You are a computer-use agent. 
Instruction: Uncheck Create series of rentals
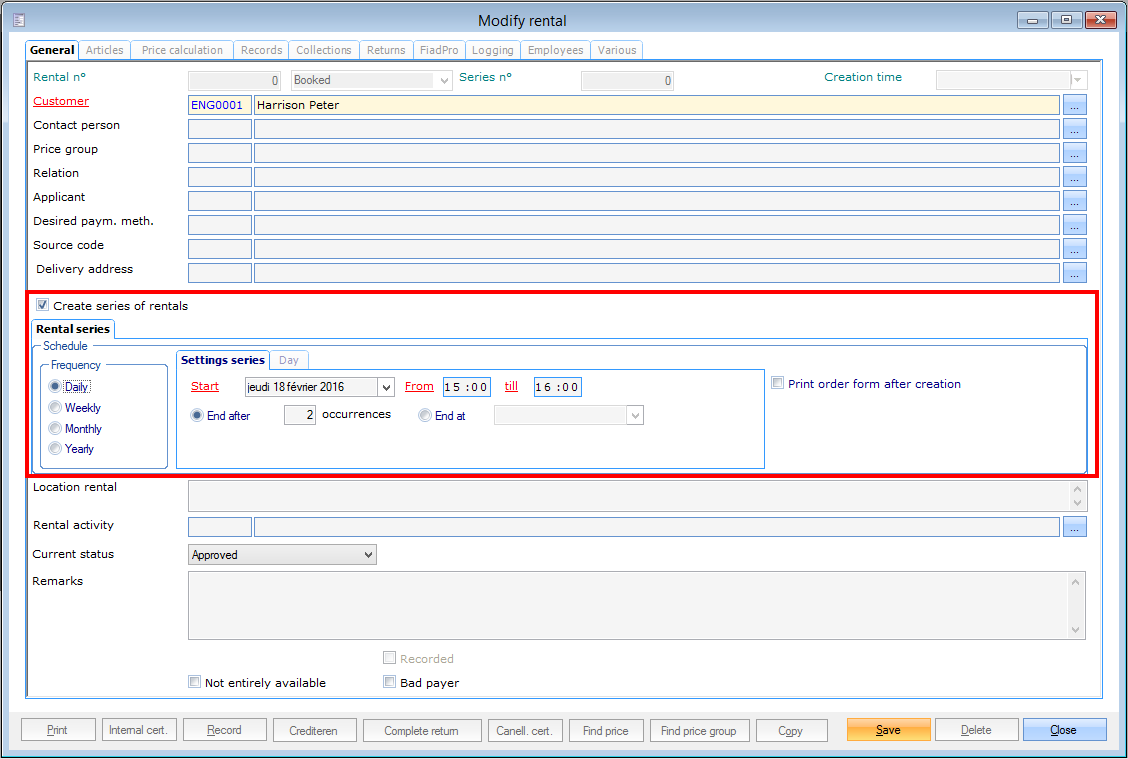click(43, 306)
